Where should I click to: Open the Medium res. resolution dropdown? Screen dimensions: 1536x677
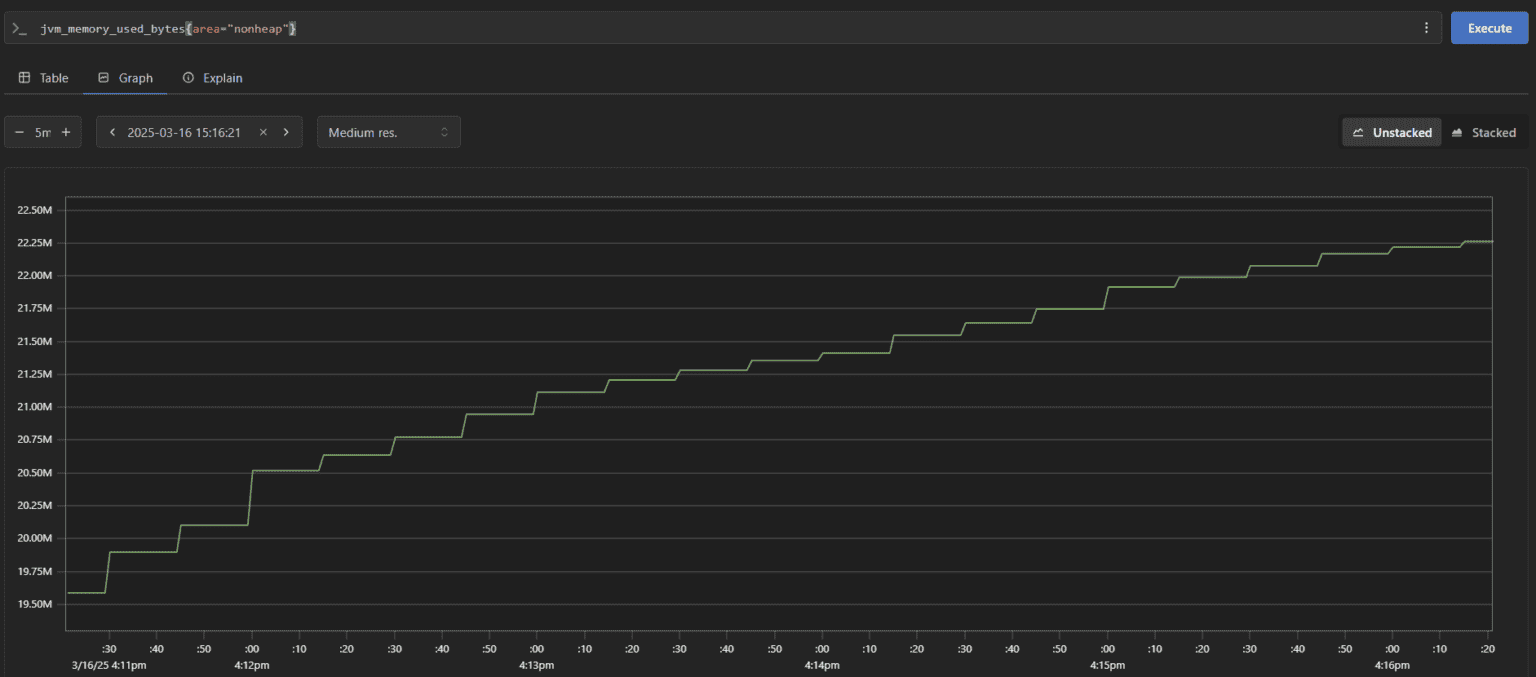(388, 132)
